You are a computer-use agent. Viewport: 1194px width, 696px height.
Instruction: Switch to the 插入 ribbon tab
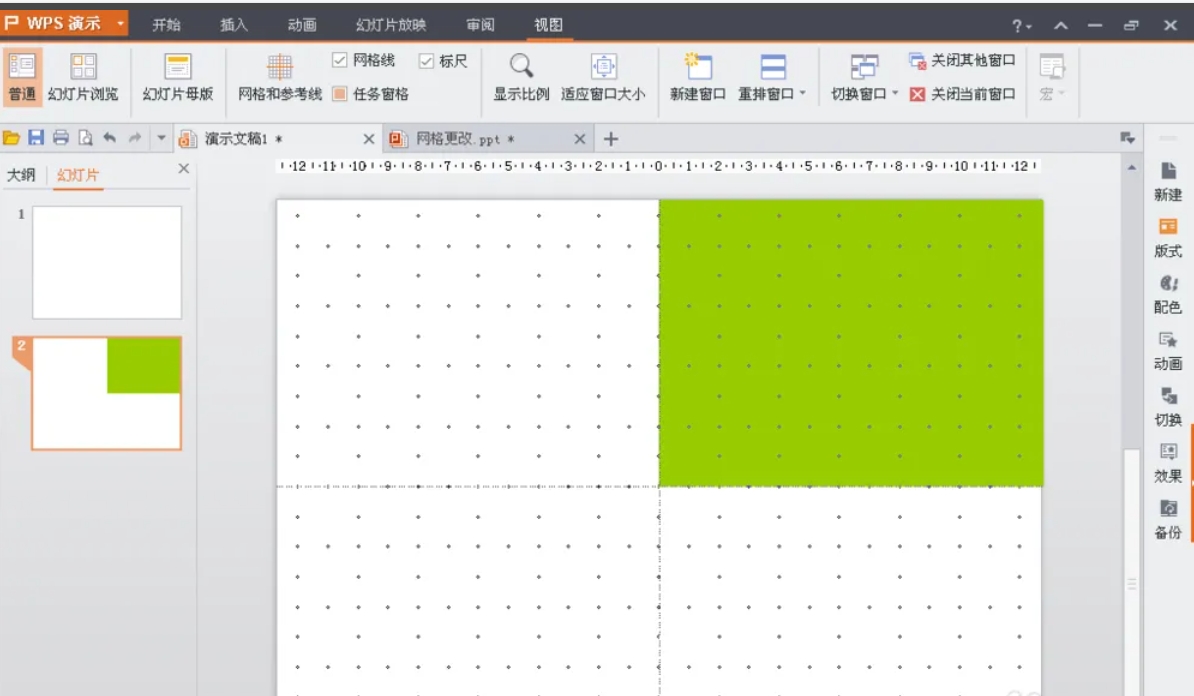tap(233, 25)
